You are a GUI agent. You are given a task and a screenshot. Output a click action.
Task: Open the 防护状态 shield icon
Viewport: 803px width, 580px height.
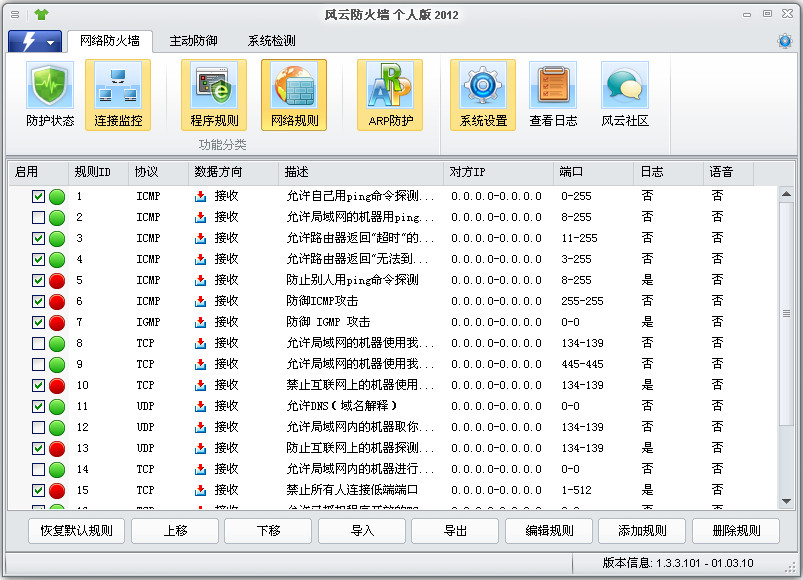coord(50,95)
